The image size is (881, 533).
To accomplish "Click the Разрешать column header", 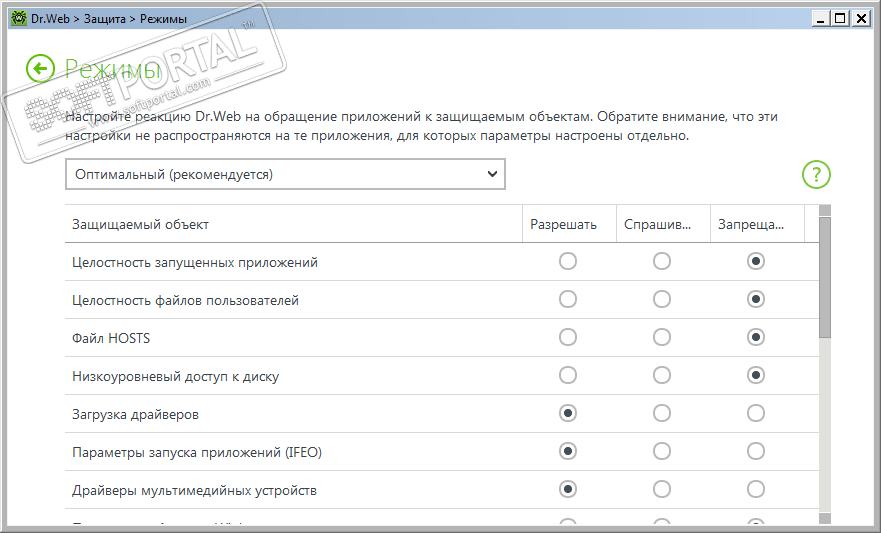I will (x=569, y=224).
